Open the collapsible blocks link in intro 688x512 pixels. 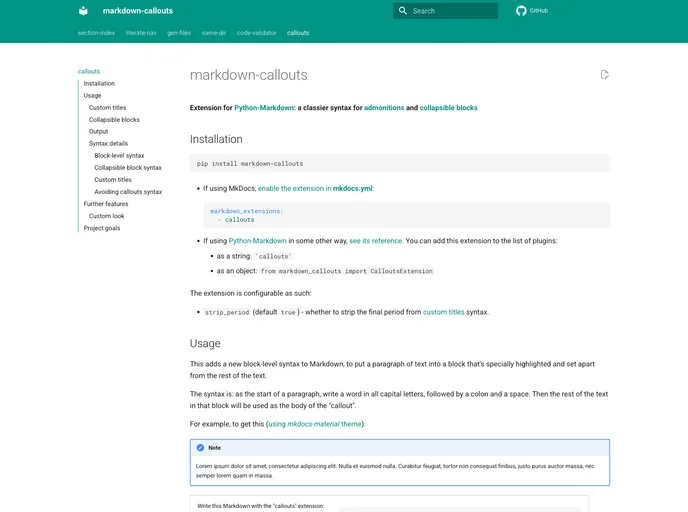pos(448,107)
